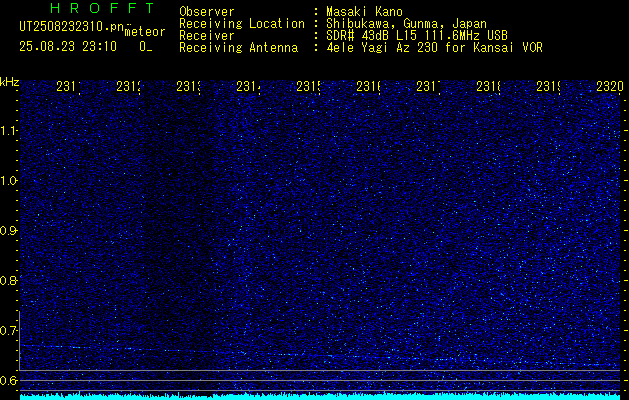Click the HROFFT title text
The height and width of the screenshot is (400, 629).
(x=103, y=8)
